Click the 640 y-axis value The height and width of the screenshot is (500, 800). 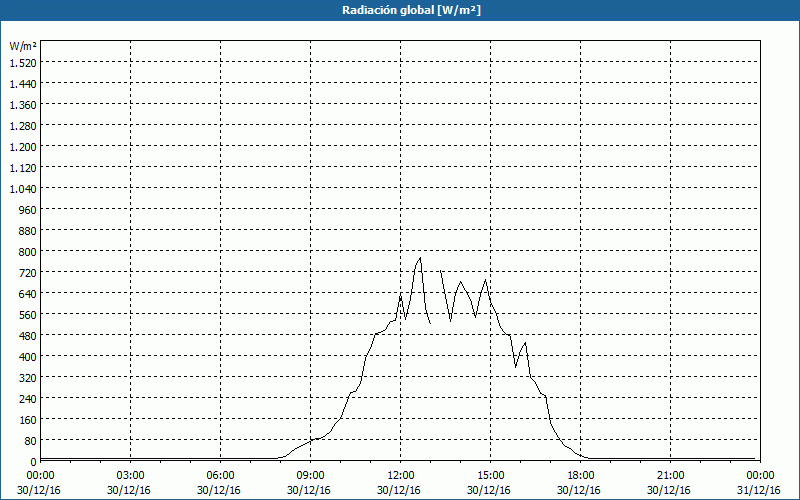[28, 294]
